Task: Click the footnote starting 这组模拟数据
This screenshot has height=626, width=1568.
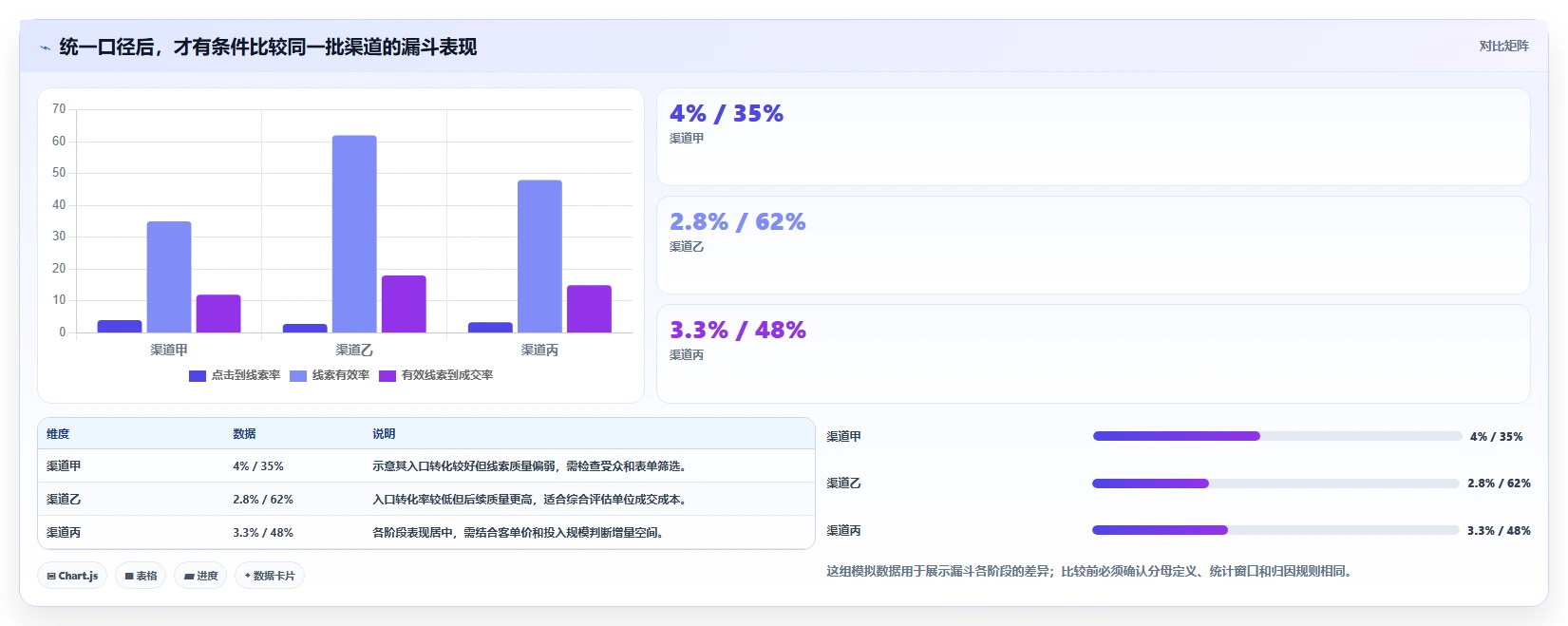Action: [x=1089, y=571]
